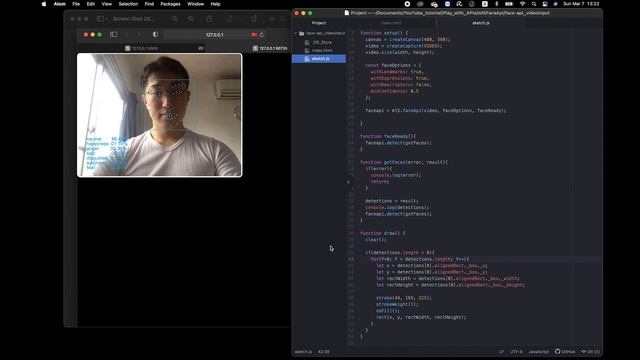The width and height of the screenshot is (640, 360).
Task: Click the file icon beside sketch.js in tree
Action: pyautogui.click(x=307, y=59)
